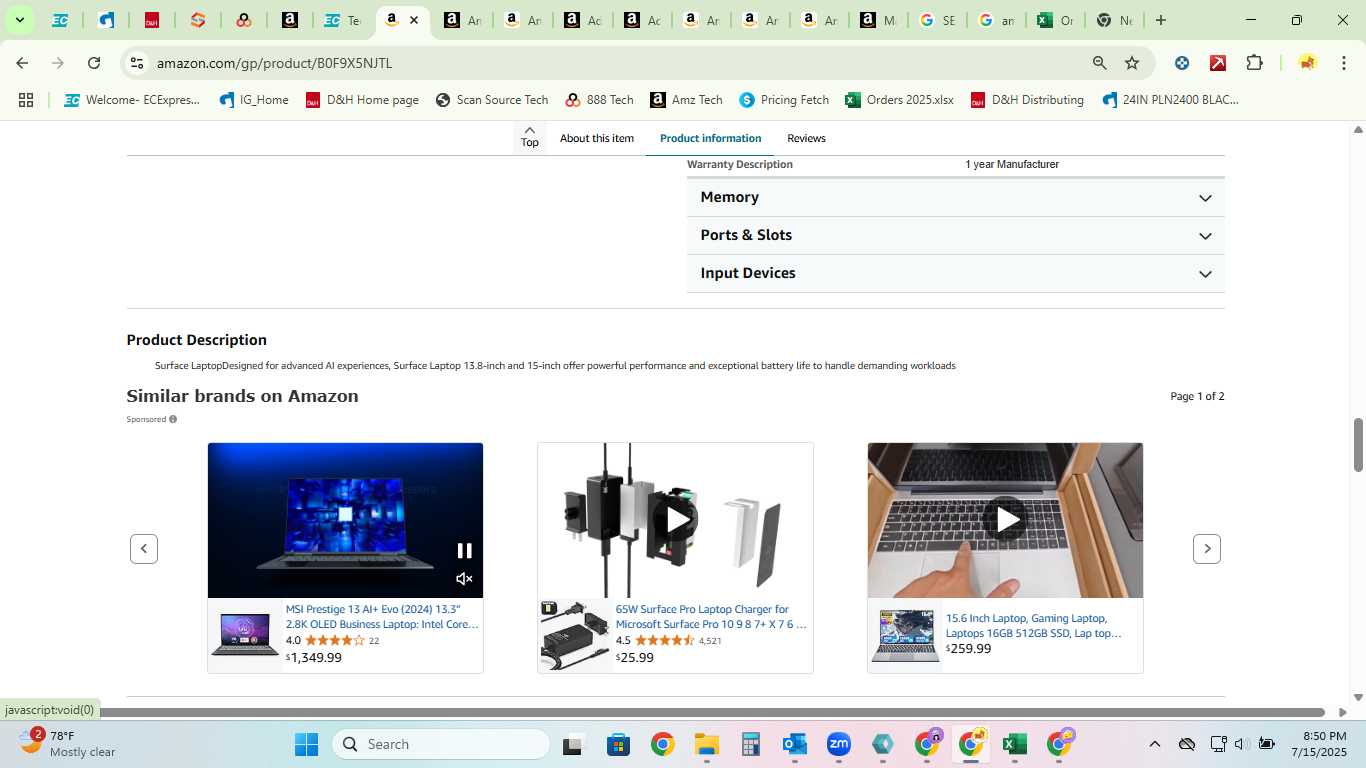Open the bookmarks apps grid icon

26,100
